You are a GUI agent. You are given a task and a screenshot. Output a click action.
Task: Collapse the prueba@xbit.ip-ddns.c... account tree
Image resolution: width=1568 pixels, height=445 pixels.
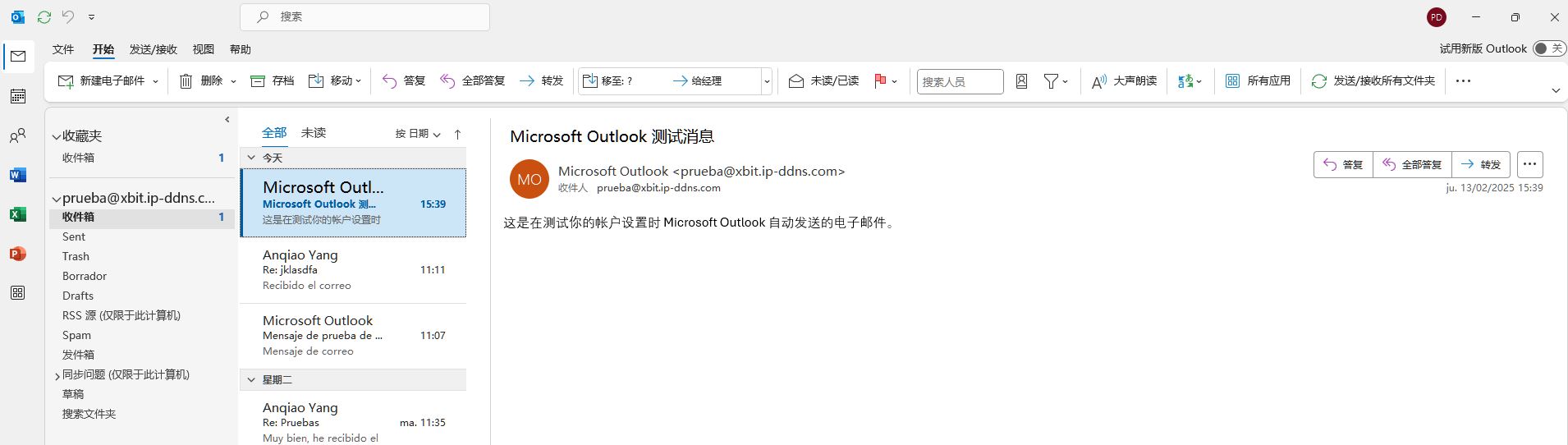[x=57, y=199]
